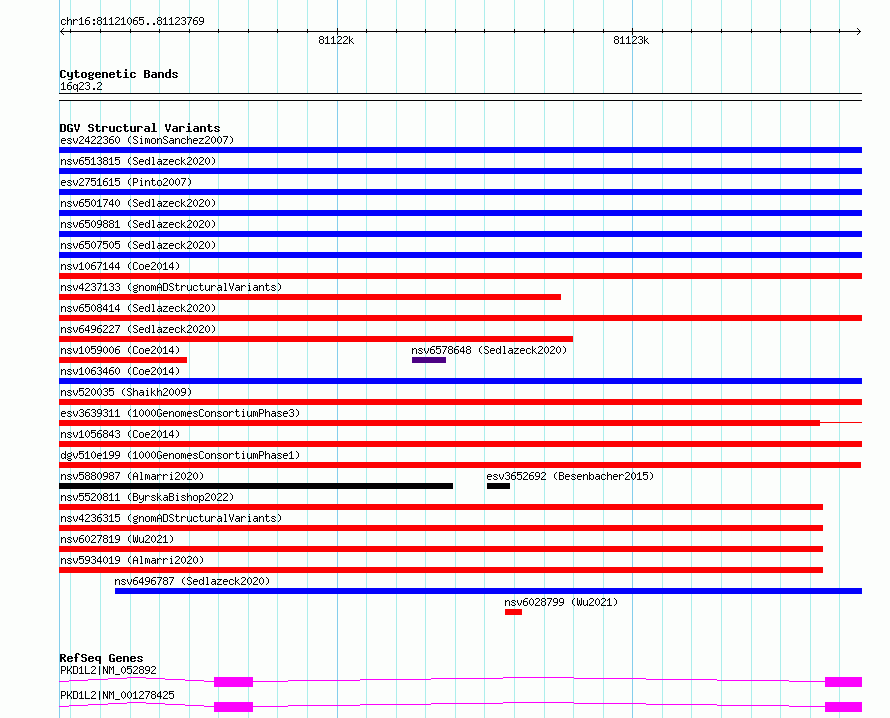Click the nsv6496227 (Sedlazeck2020) label
890x718 pixels.
(x=138, y=329)
